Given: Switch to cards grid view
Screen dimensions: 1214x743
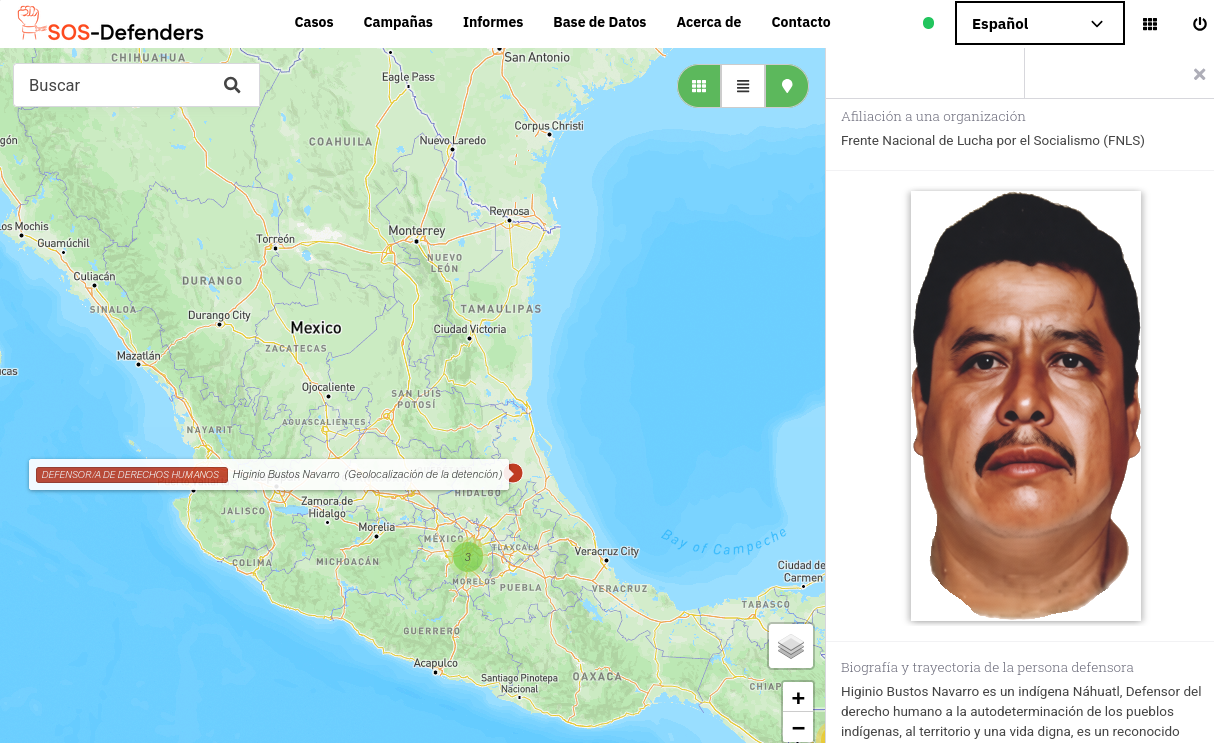Looking at the screenshot, I should point(699,86).
